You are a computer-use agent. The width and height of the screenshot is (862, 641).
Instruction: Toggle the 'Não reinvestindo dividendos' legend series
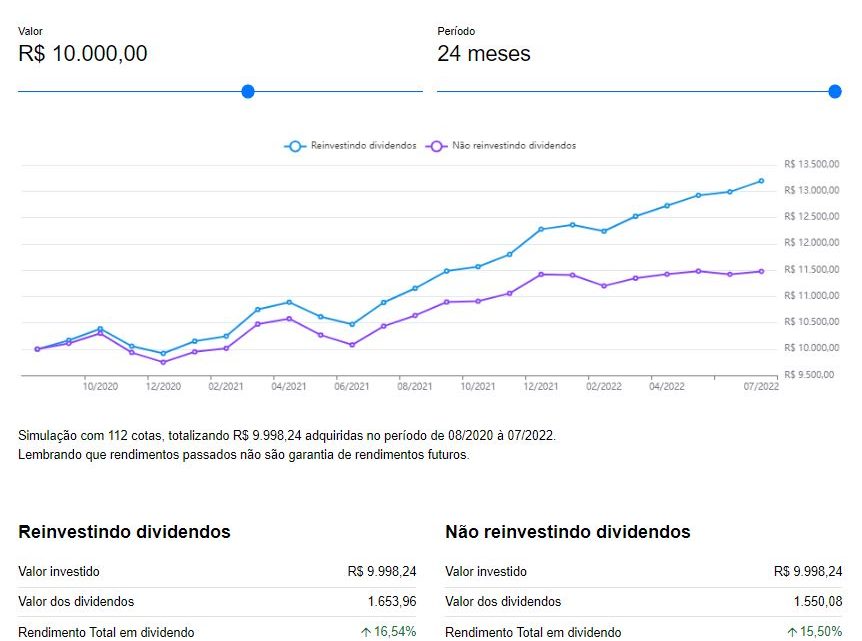click(501, 146)
